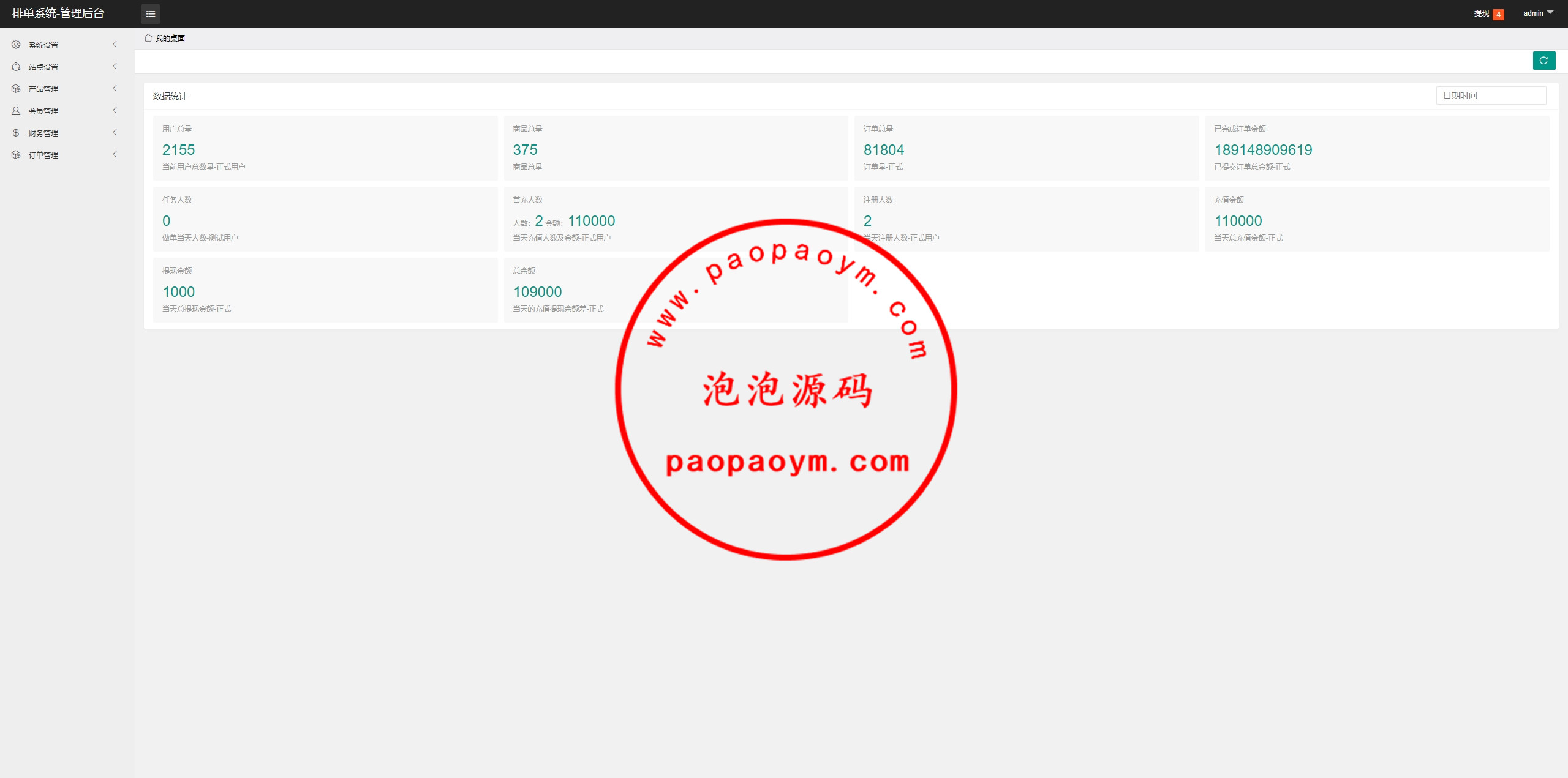Click the 当前用户总数量-正式用户 caption

pyautogui.click(x=203, y=167)
